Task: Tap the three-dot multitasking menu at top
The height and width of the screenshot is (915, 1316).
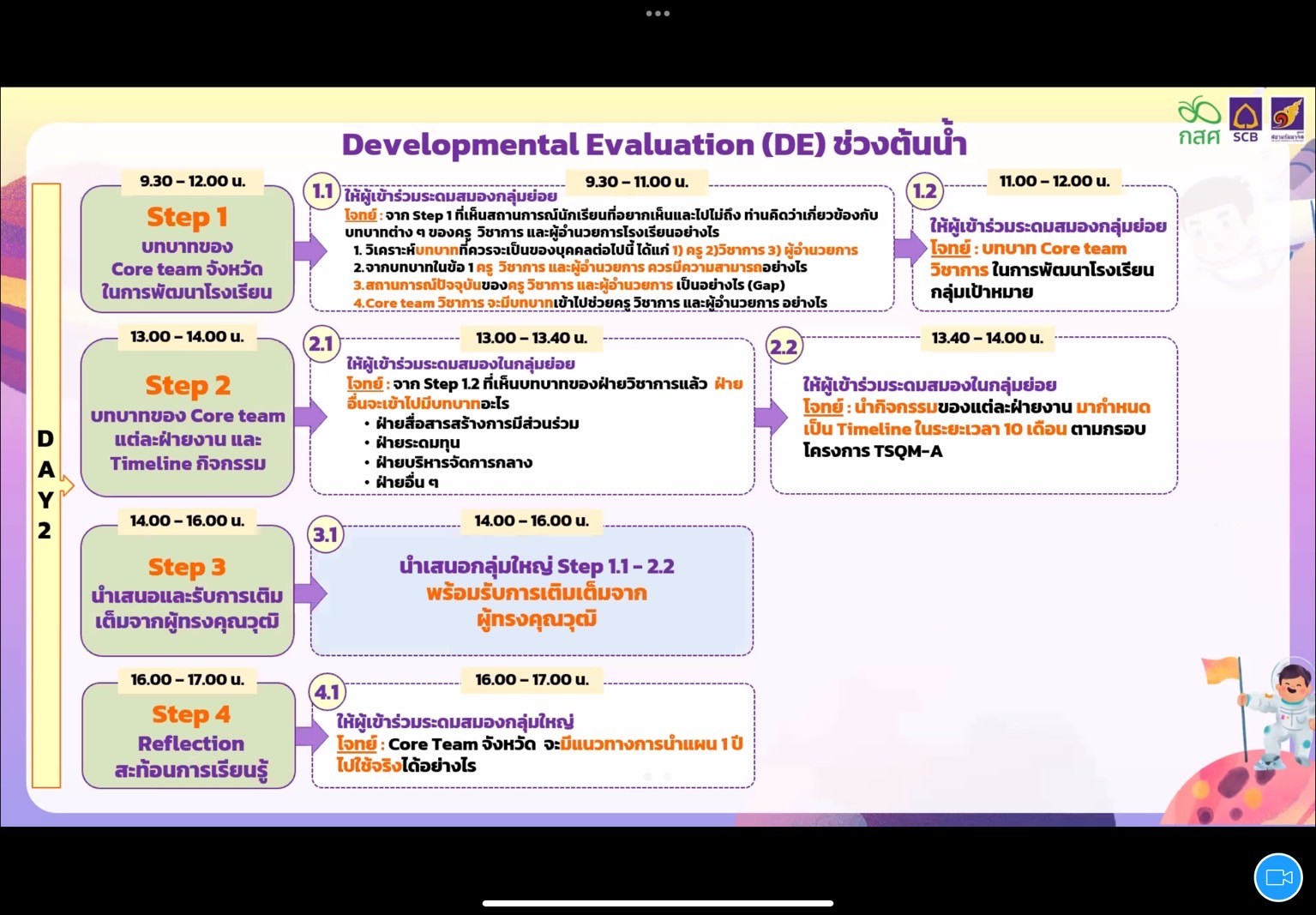Action: coord(658,14)
